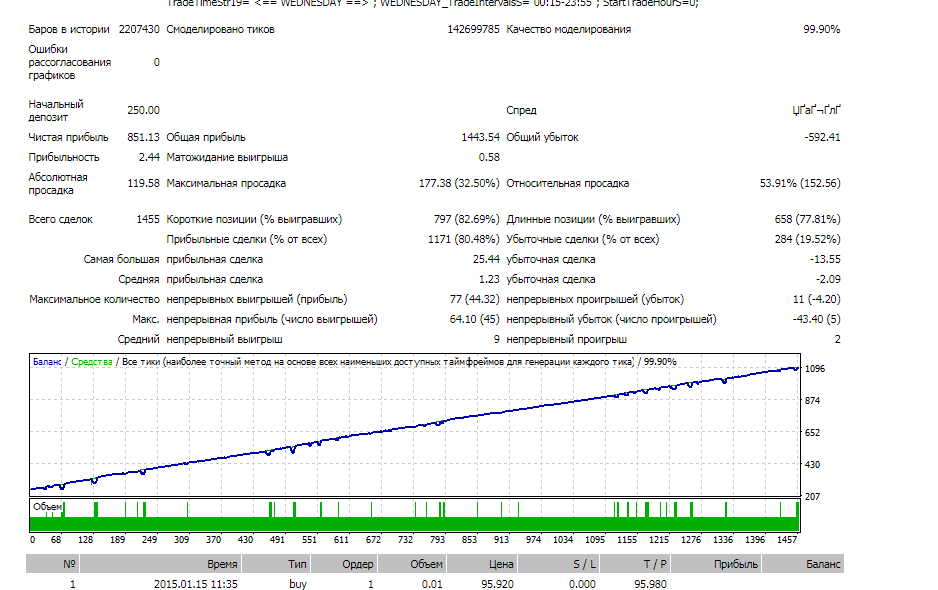Image resolution: width=938 pixels, height=590 pixels.
Task: Select absolute drawdown value 119.58
Action: (143, 183)
